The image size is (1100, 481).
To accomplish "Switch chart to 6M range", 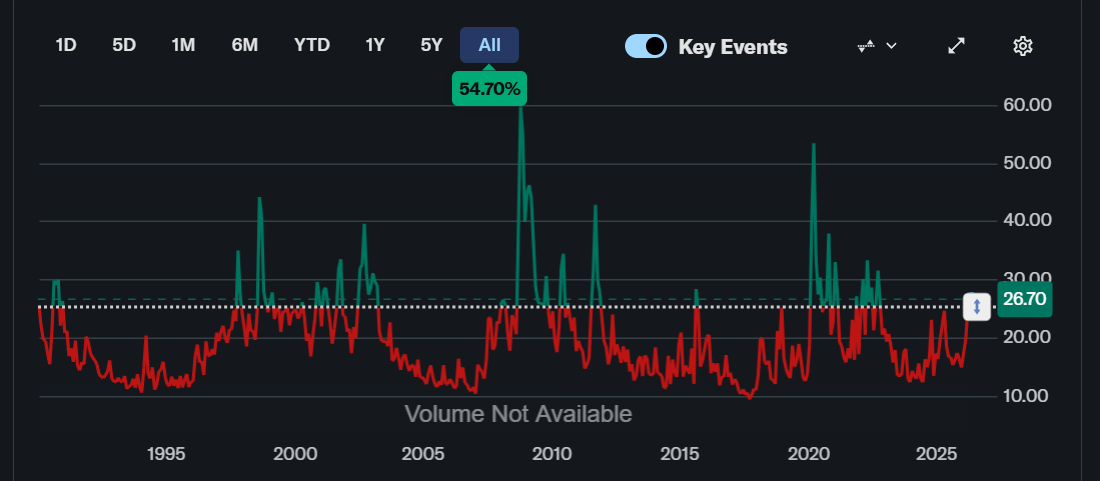I will 245,46.
